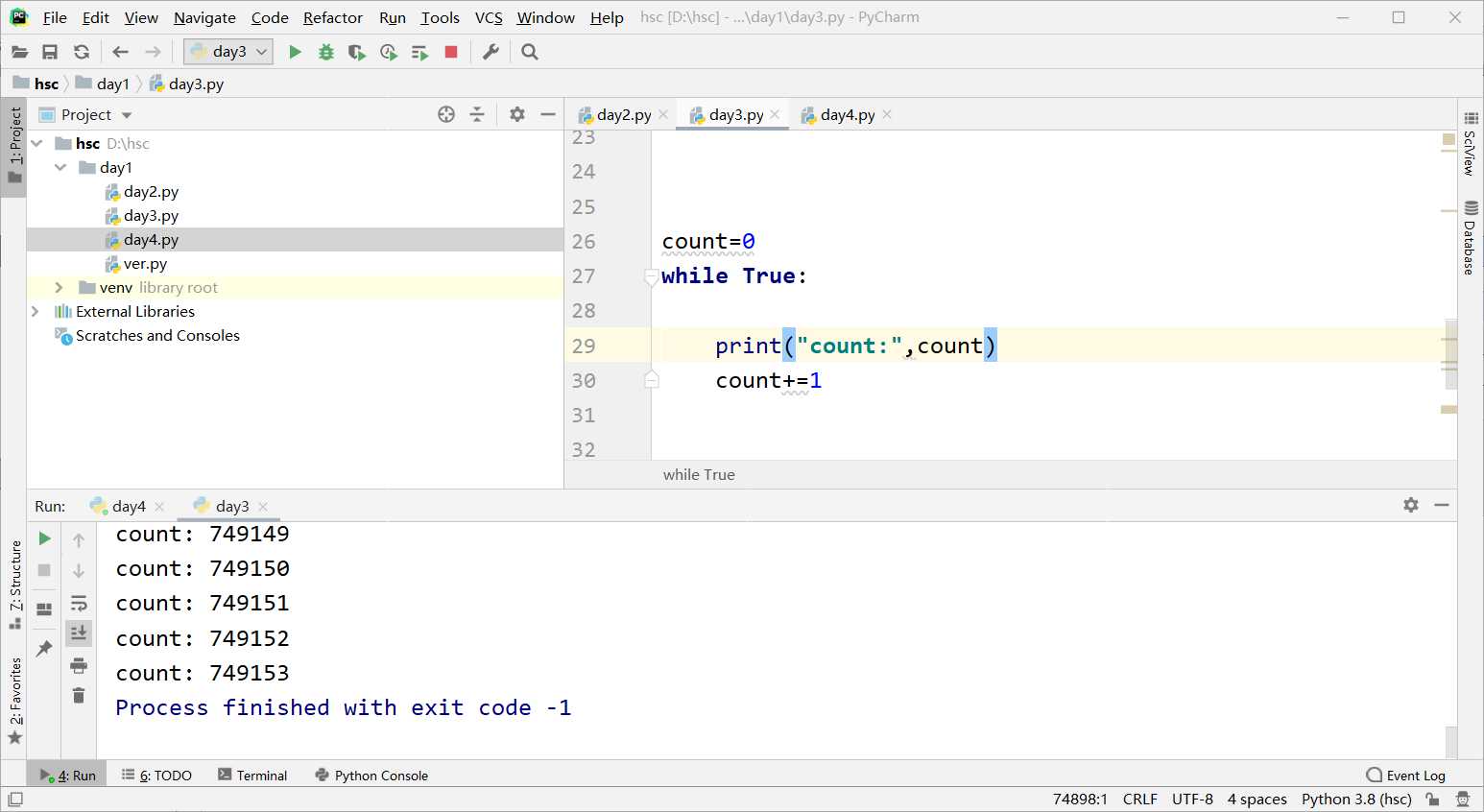Expand the venv library root folder
The image size is (1484, 812).
(59, 287)
